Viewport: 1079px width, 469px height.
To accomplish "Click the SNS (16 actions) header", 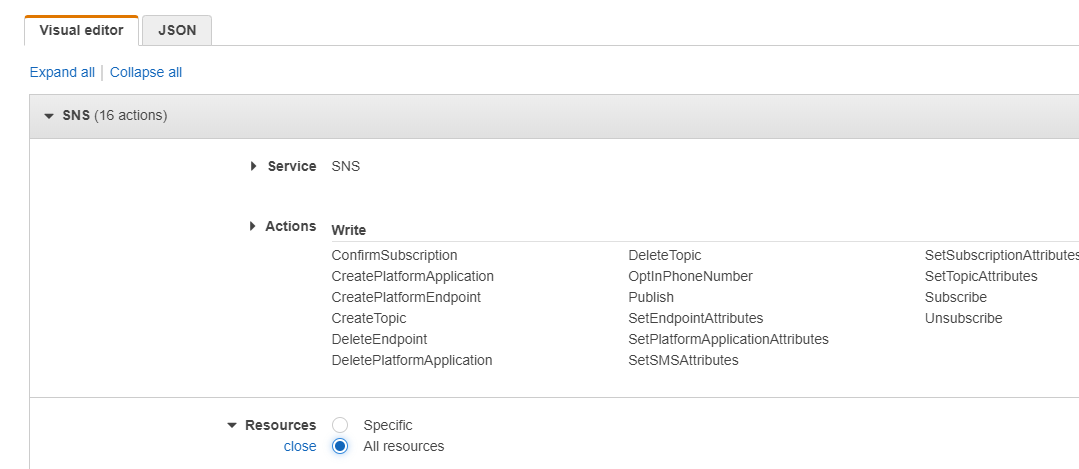I will click(114, 116).
